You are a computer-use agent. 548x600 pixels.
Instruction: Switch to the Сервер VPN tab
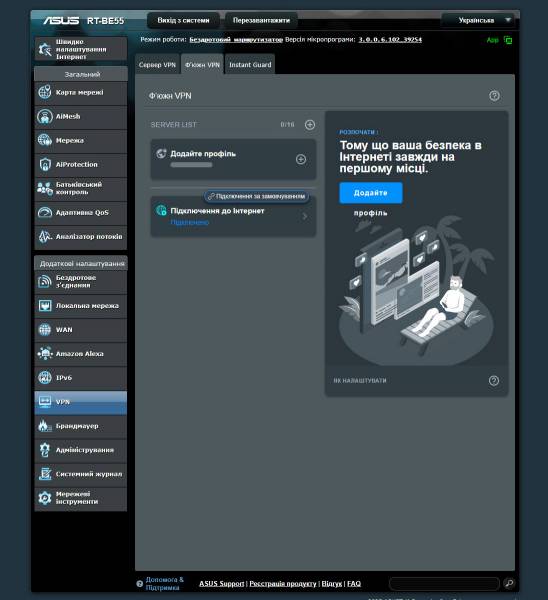tap(157, 65)
